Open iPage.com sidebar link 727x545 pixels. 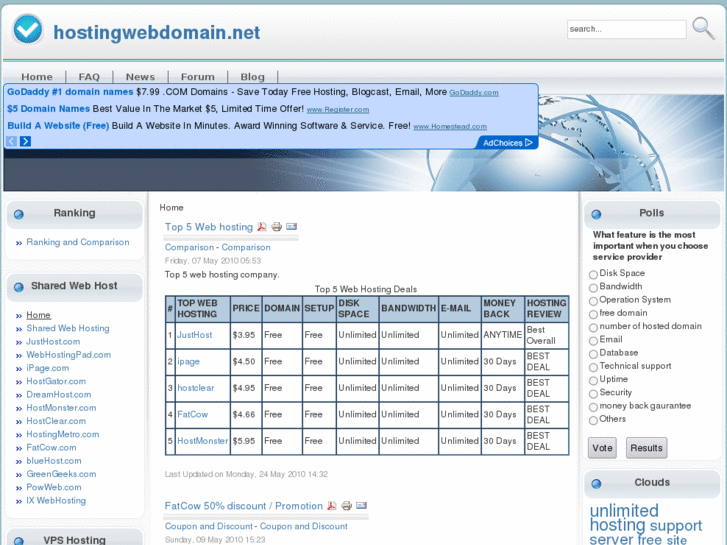coord(48,368)
